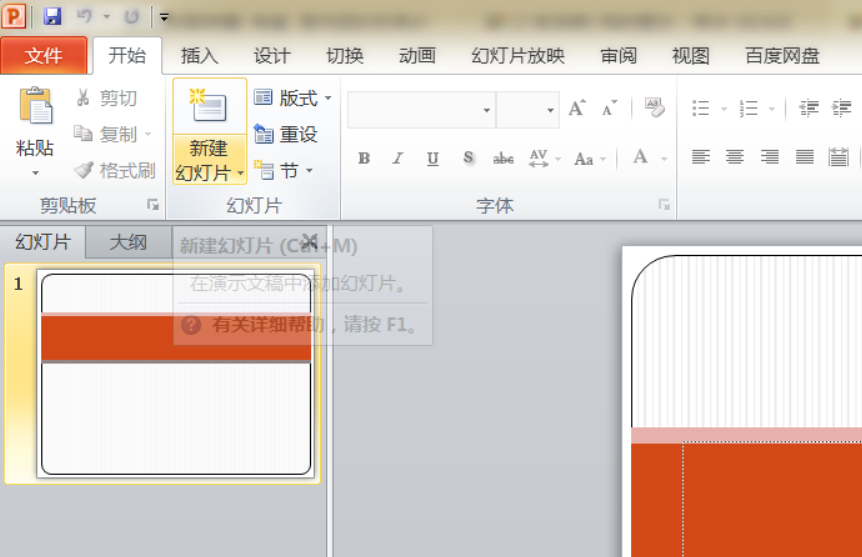This screenshot has height=557, width=862.
Task: Open the font color dropdown arrow
Action: 664,159
